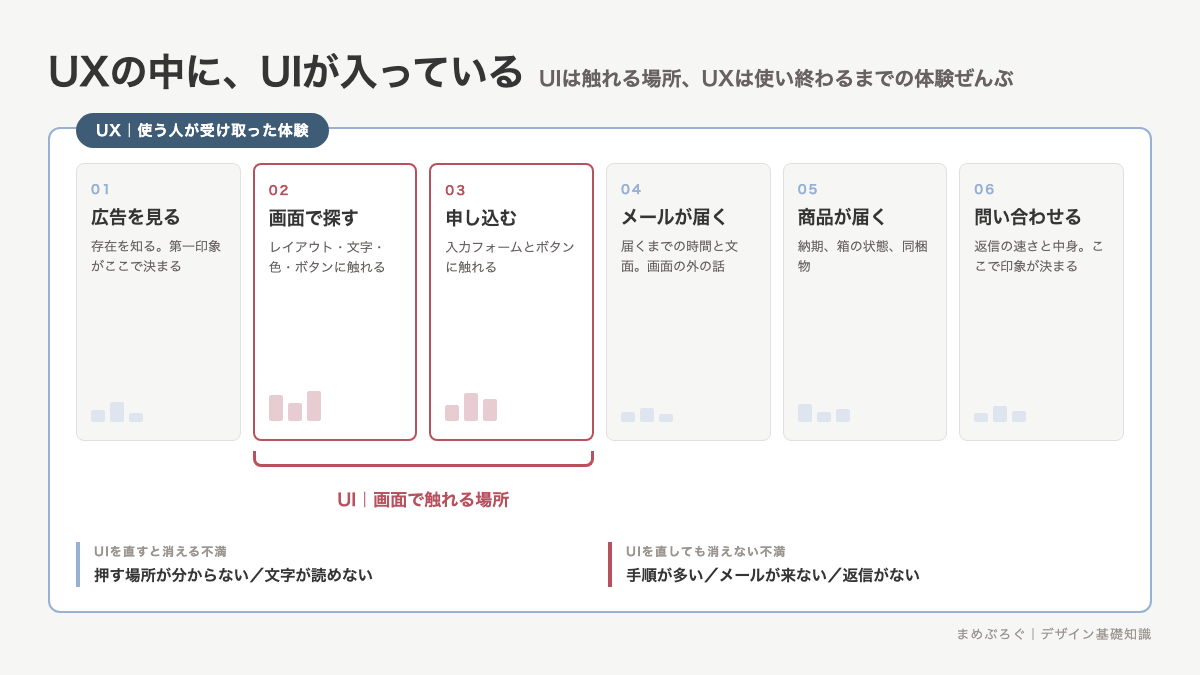Screen dimensions: 1200x675
Task: Select the '問い合わせる' card heading
Action: pos(1028,217)
